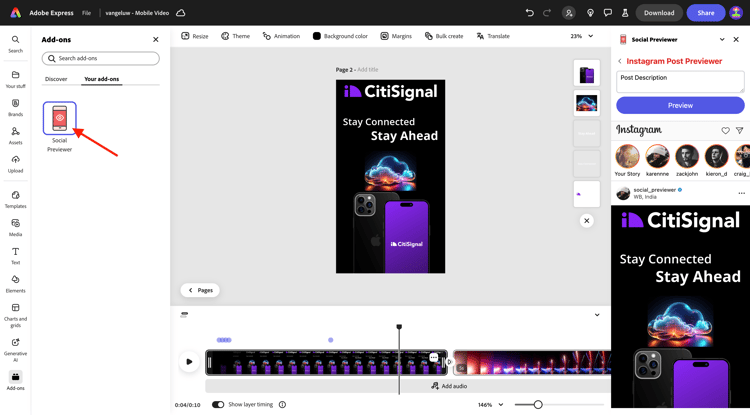
Task: Open the timeline zoom 146% dropdown
Action: [x=490, y=404]
